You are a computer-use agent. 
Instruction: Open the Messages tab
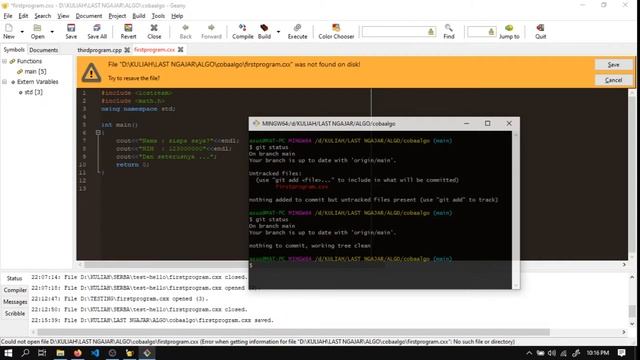(15, 302)
